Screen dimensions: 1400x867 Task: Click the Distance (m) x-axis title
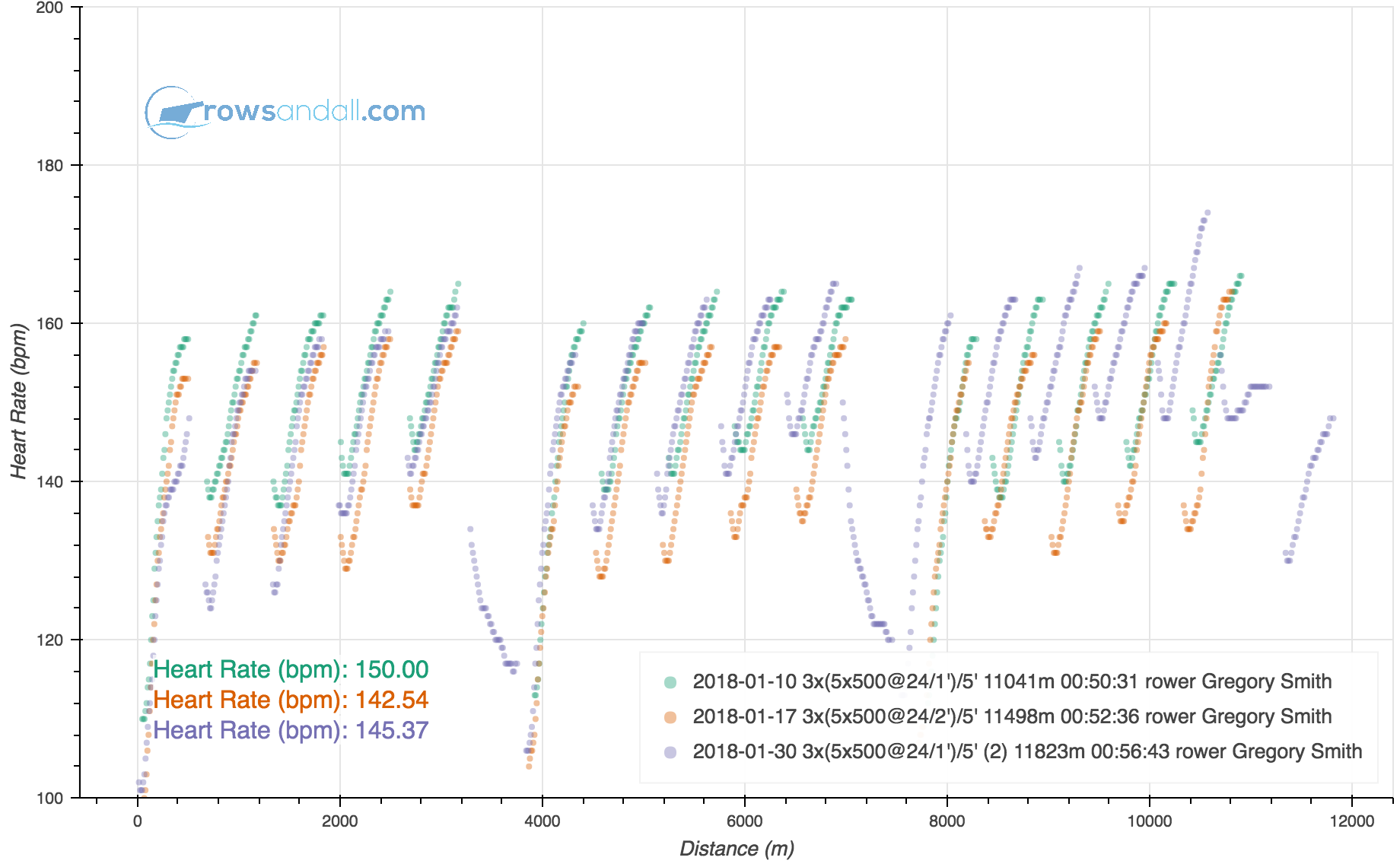(x=737, y=849)
